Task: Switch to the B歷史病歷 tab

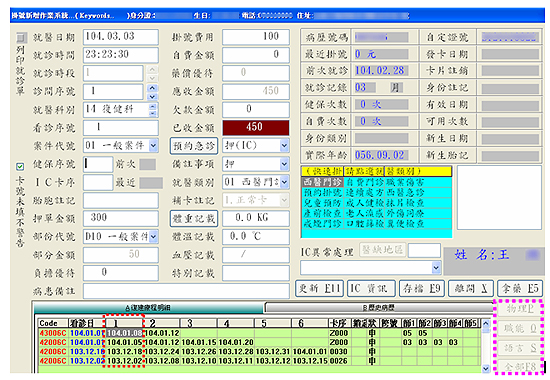Action: click(x=379, y=308)
